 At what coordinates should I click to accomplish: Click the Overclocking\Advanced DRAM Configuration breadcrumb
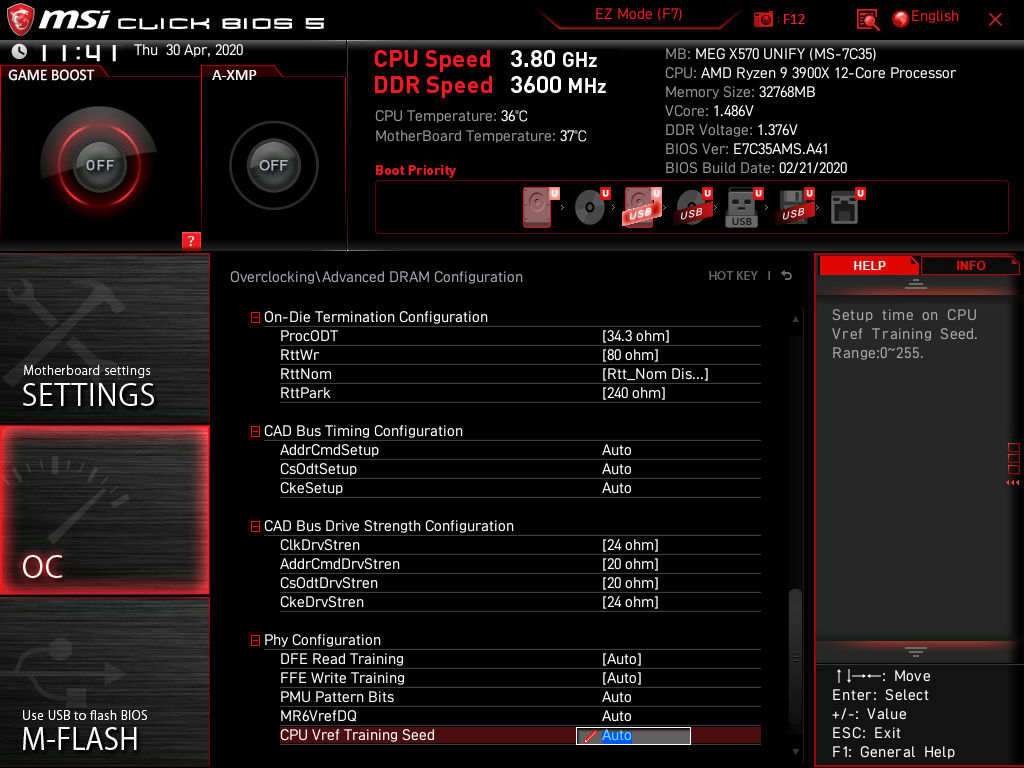[x=376, y=277]
